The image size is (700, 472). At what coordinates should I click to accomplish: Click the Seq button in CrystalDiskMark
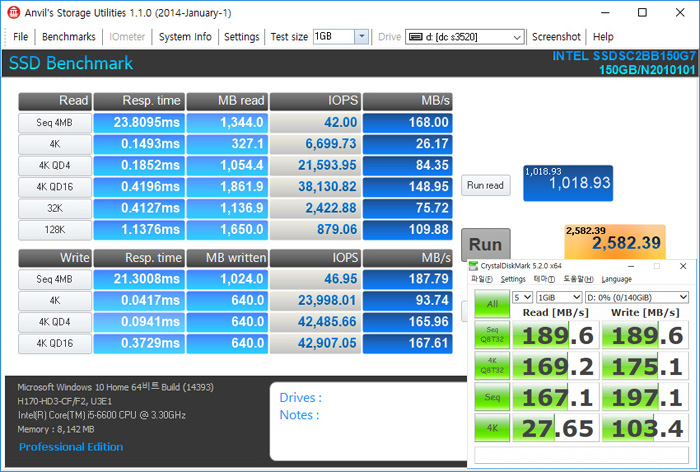coord(492,397)
